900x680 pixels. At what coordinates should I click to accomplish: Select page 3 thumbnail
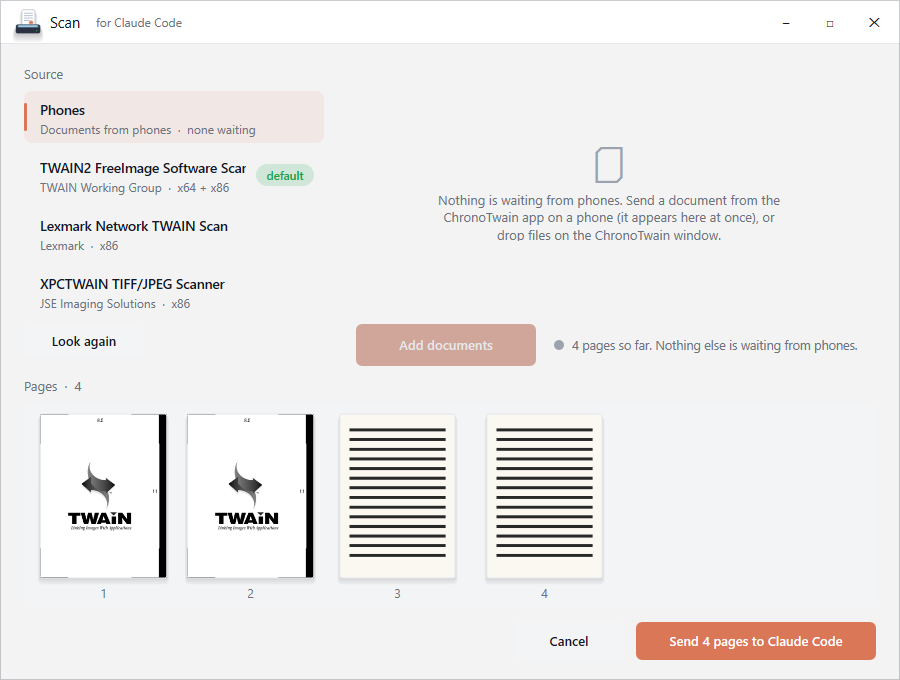click(x=397, y=496)
